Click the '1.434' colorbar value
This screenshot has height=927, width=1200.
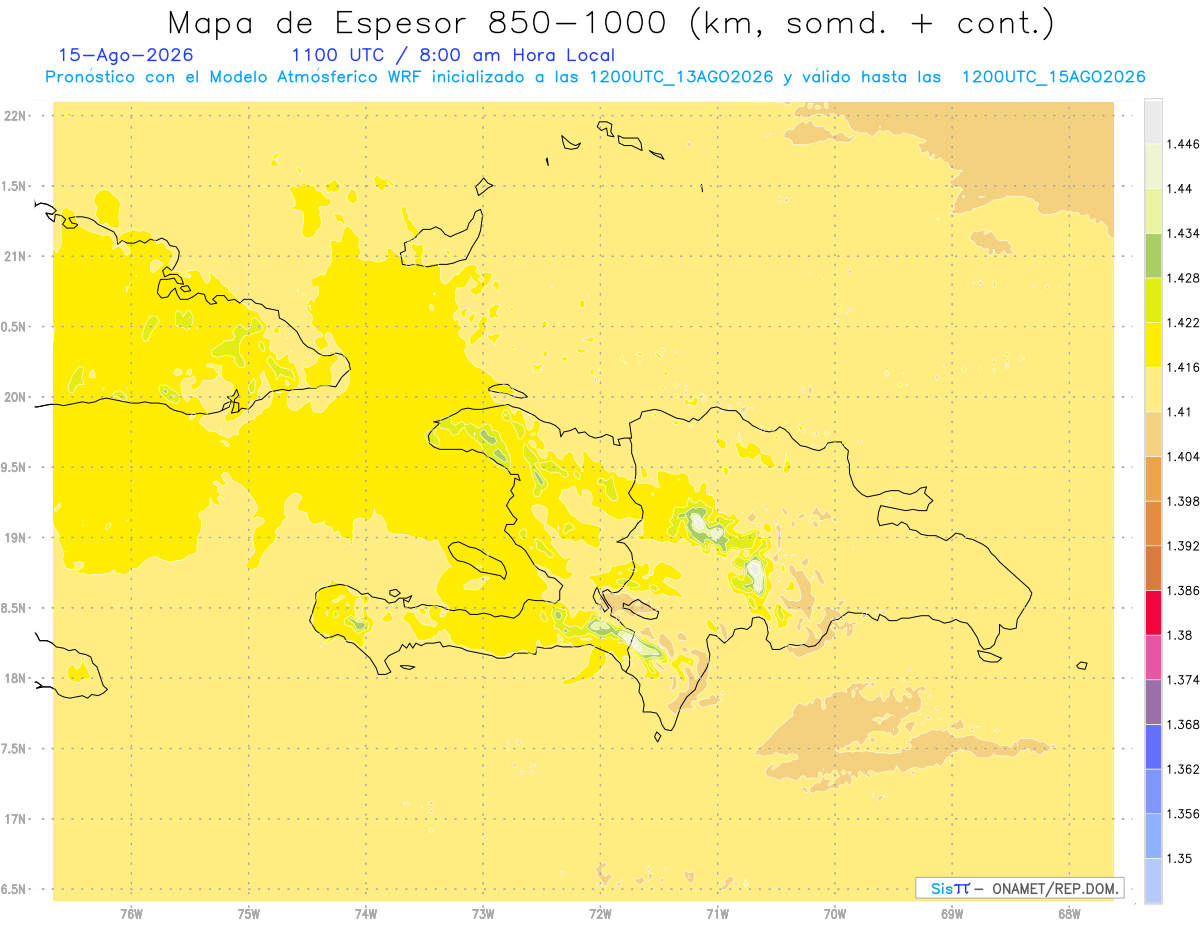point(1184,233)
